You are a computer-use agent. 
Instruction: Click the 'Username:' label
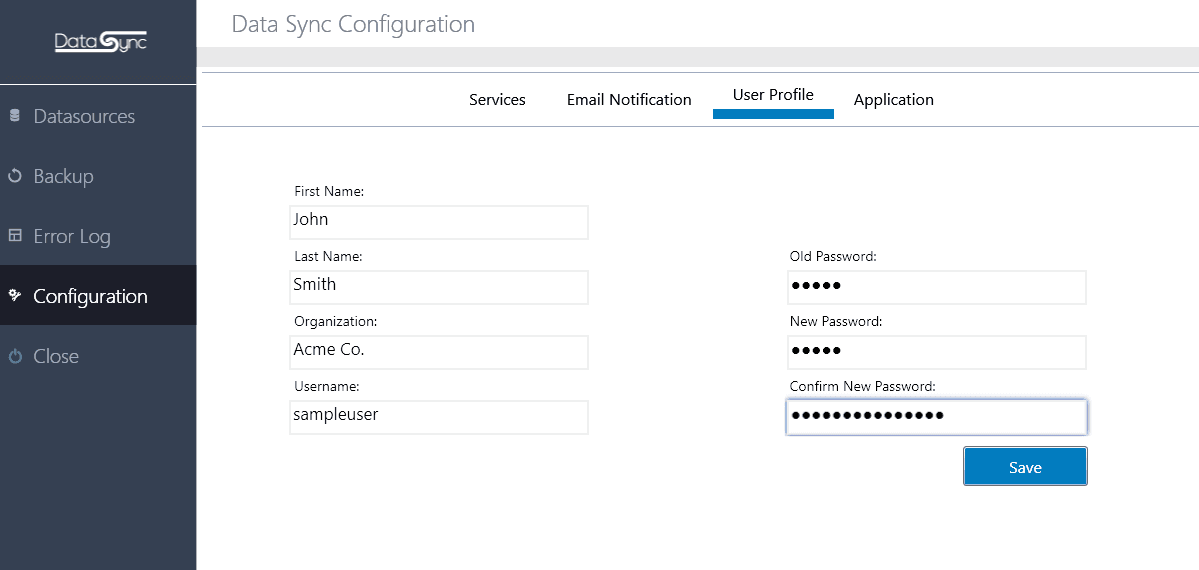point(327,387)
